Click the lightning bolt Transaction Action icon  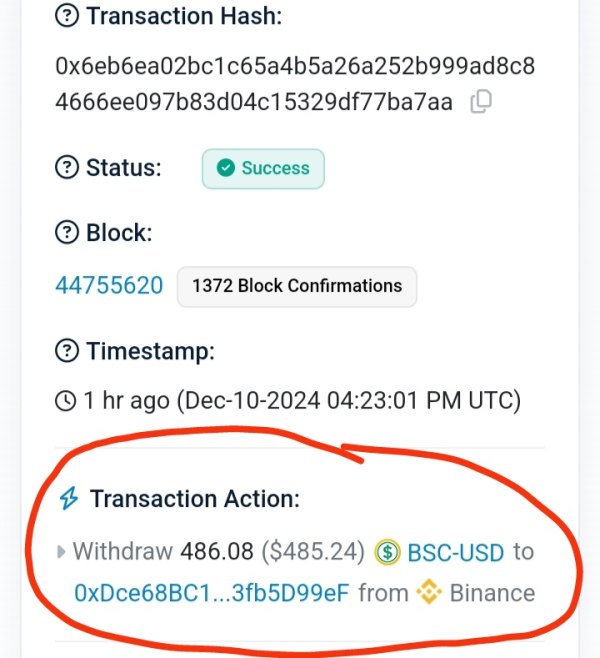(69, 499)
